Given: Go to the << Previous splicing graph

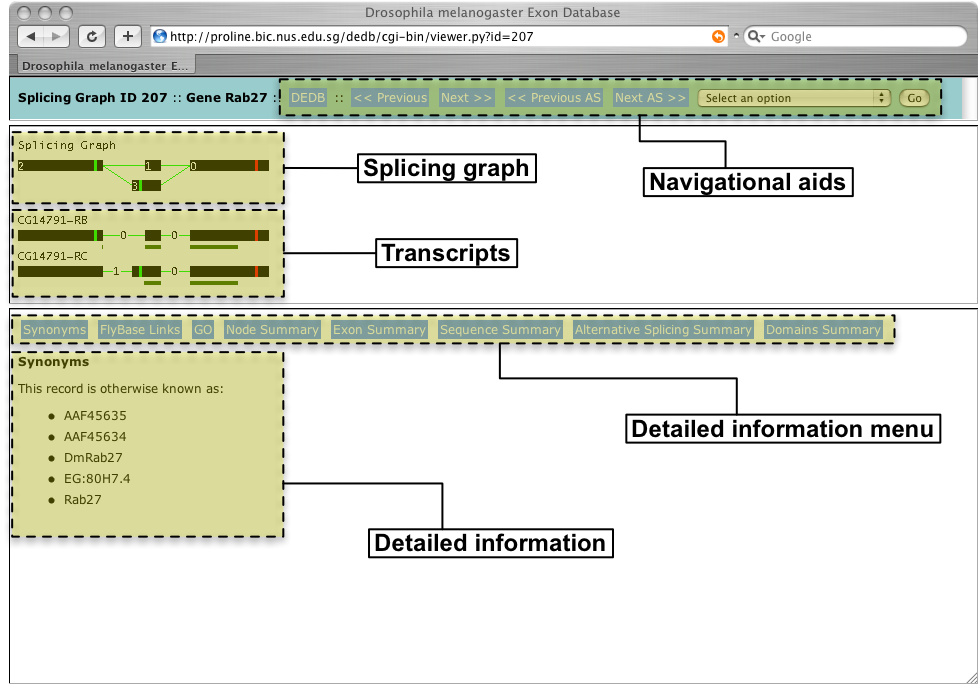Looking at the screenshot, I should [x=390, y=98].
